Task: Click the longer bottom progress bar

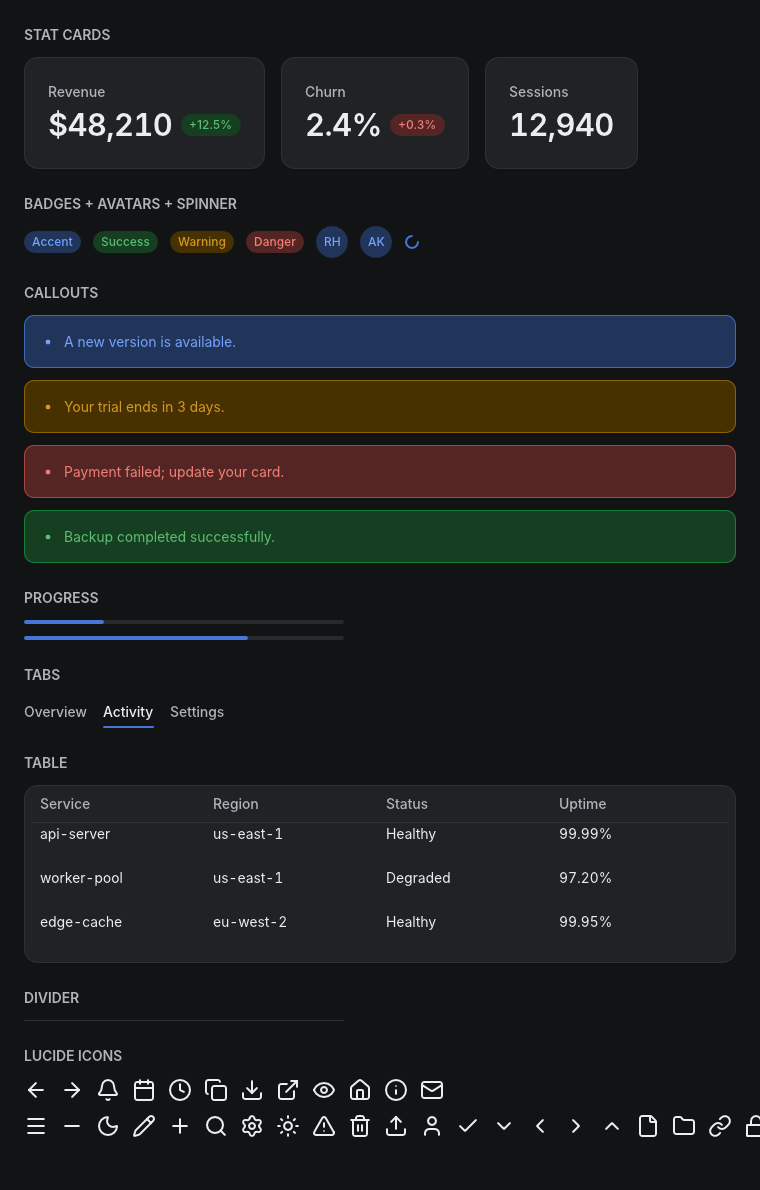Action: pyautogui.click(x=184, y=638)
